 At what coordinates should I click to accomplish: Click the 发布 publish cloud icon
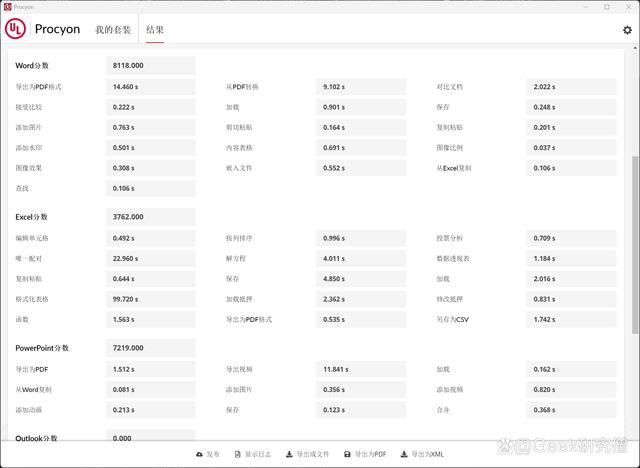click(x=199, y=454)
